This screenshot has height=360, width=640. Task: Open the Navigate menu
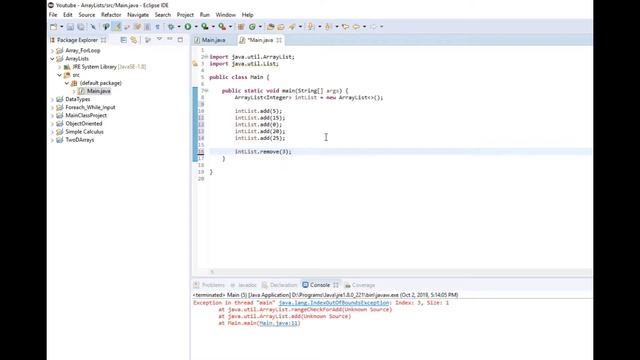(x=138, y=15)
